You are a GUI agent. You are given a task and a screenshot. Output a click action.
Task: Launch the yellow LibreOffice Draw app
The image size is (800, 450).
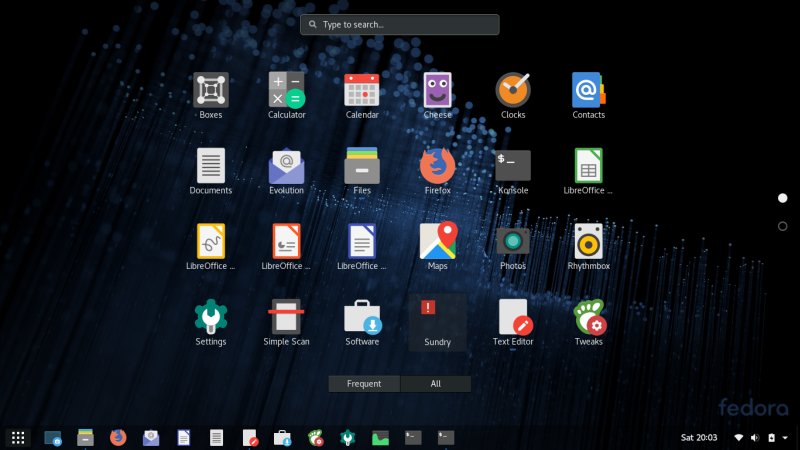[211, 247]
